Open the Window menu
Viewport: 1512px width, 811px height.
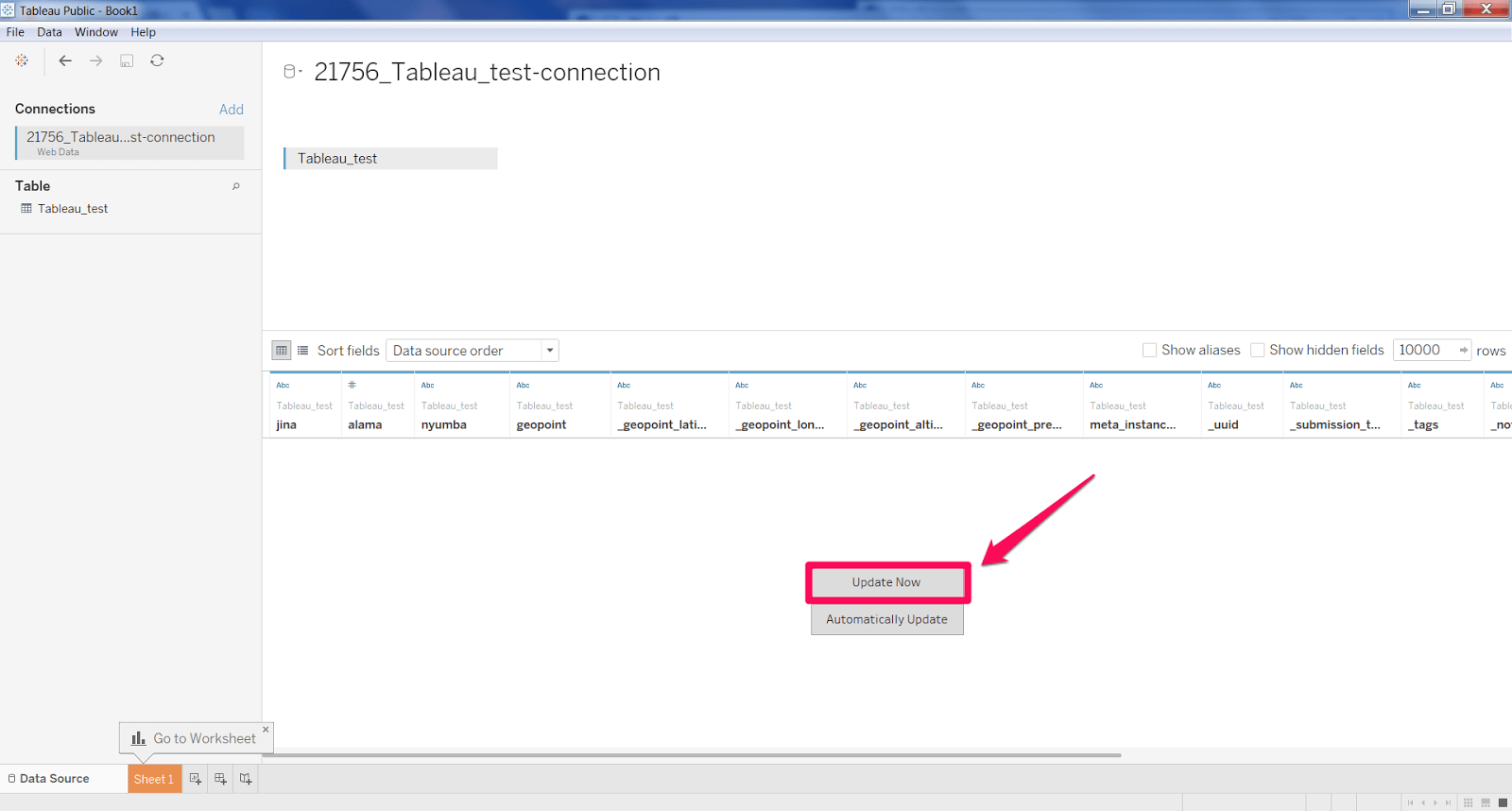click(x=96, y=32)
